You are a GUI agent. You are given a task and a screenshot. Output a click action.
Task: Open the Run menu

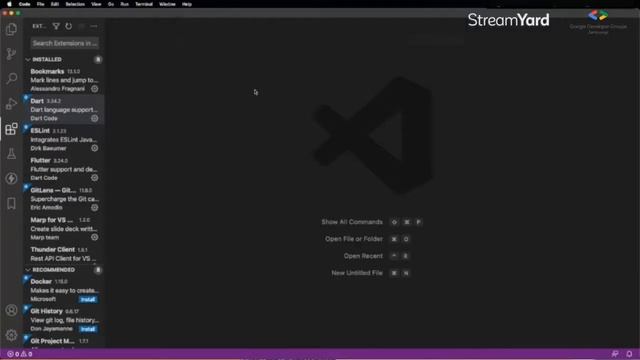124,4
